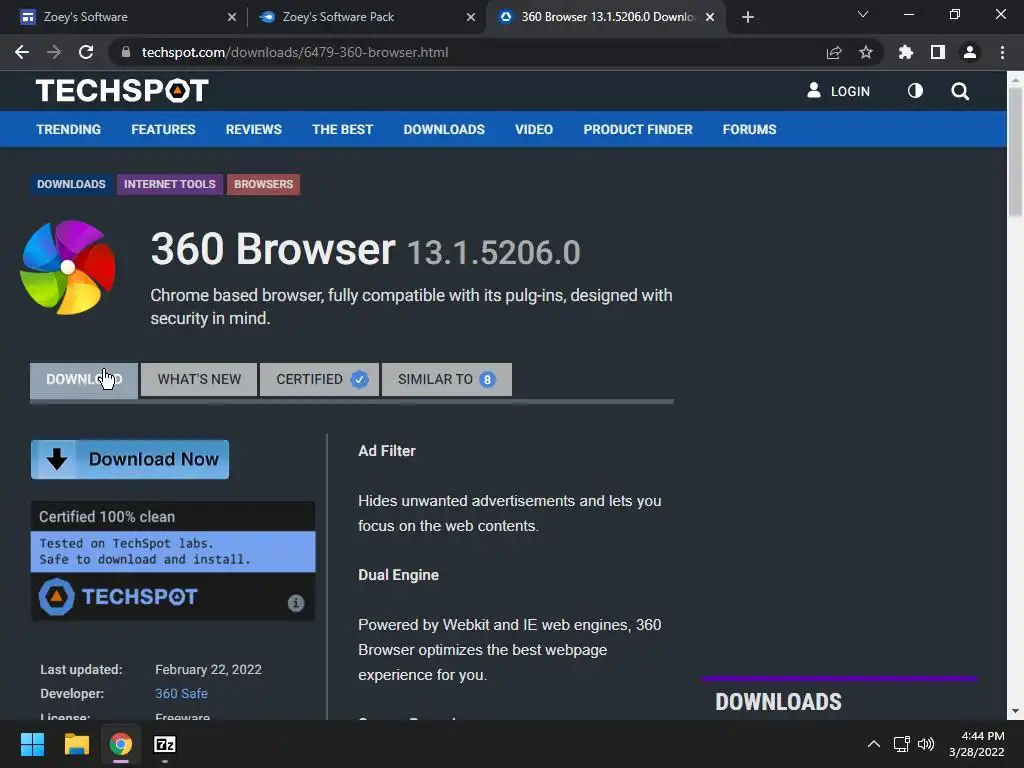
Task: Open the Chrome extensions puzzle icon
Action: click(x=905, y=52)
